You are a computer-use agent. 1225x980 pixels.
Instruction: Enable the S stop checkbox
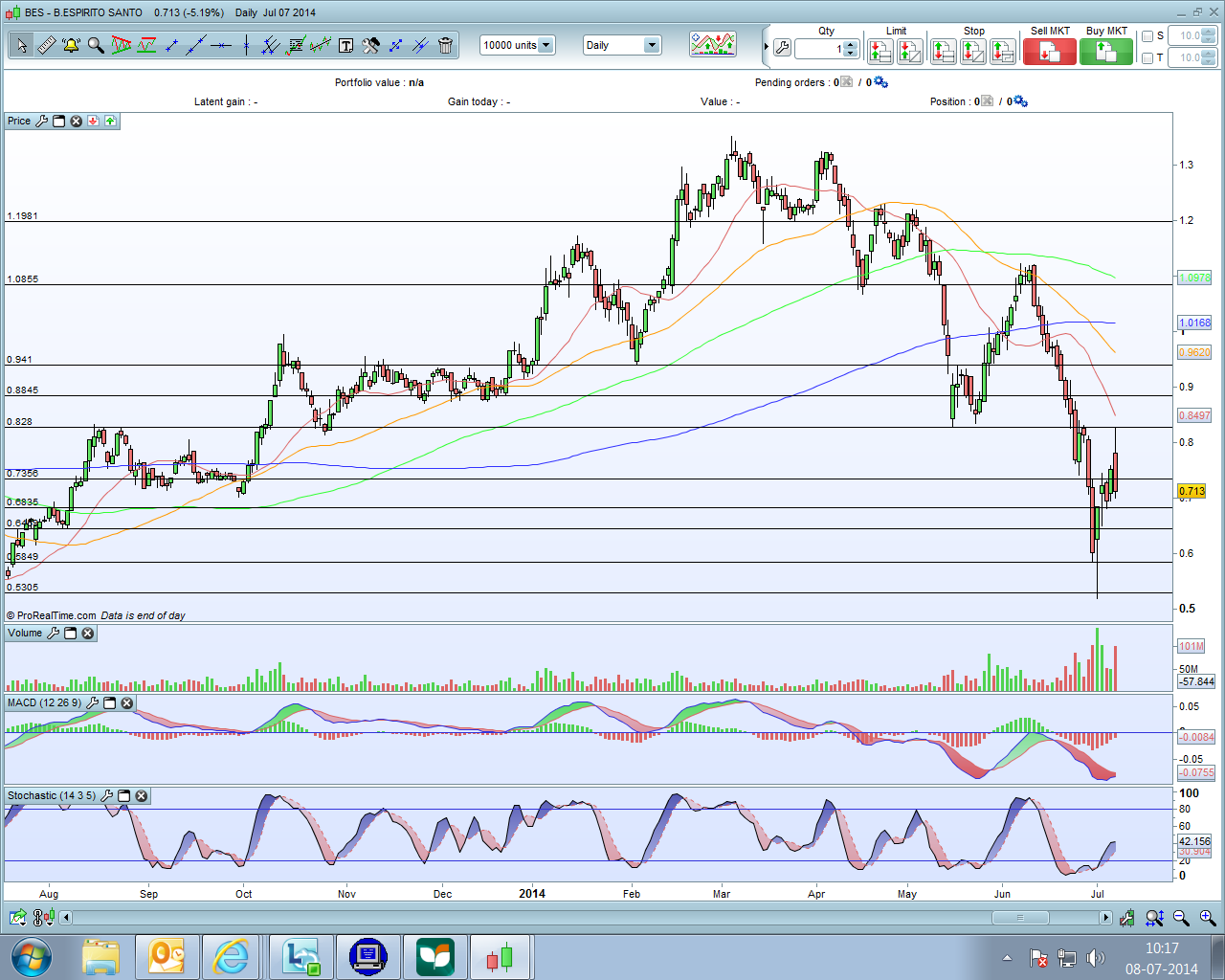pyautogui.click(x=1147, y=36)
